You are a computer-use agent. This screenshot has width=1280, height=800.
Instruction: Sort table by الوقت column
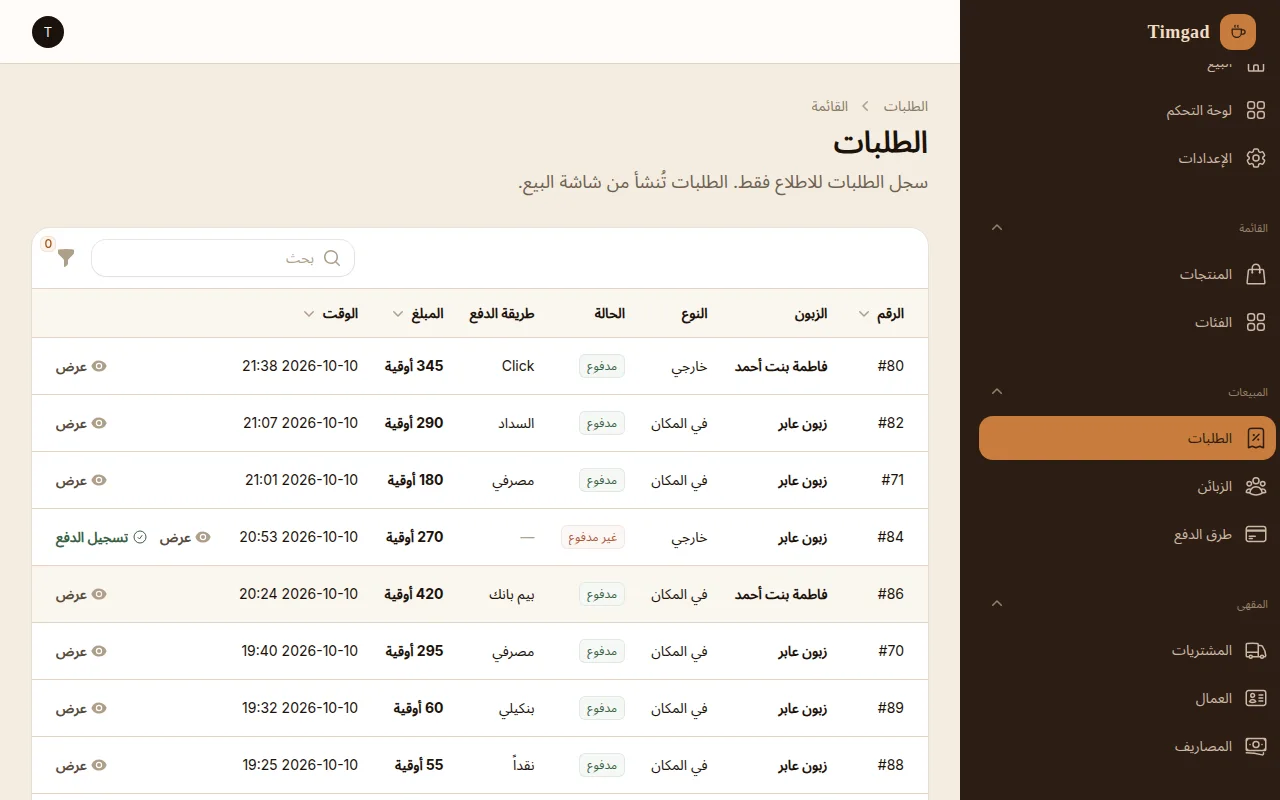click(331, 313)
